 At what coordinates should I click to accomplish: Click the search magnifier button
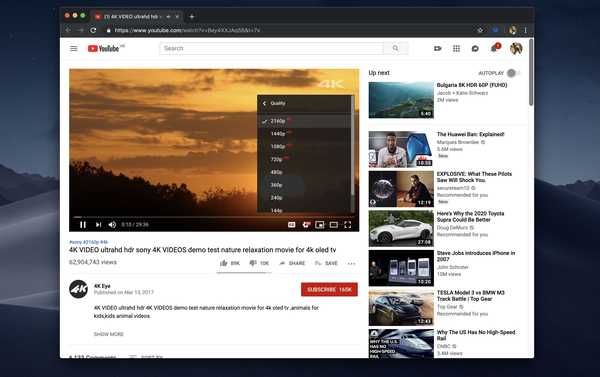click(396, 48)
